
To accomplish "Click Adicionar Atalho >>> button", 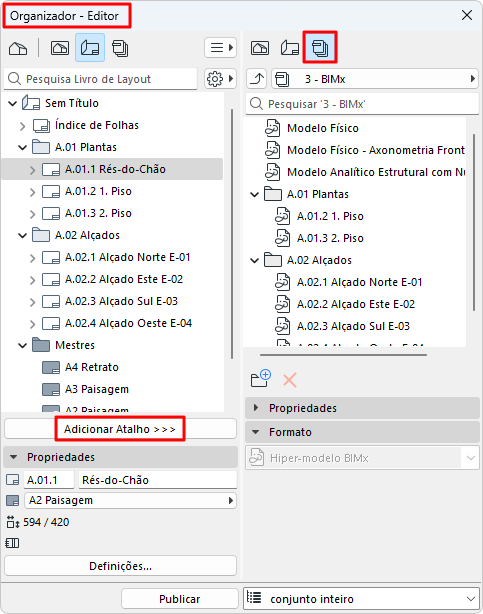I will tap(120, 429).
